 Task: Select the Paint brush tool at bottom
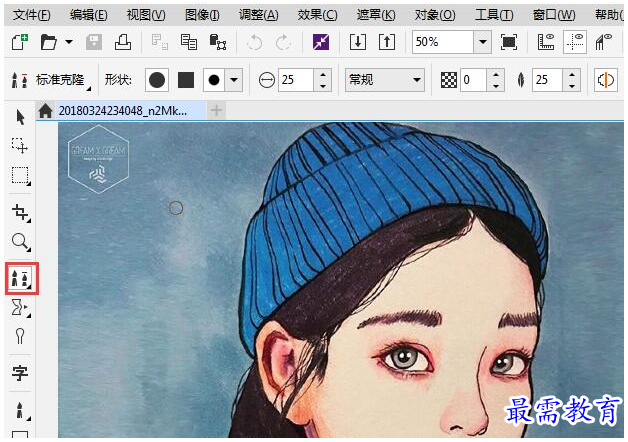20,410
